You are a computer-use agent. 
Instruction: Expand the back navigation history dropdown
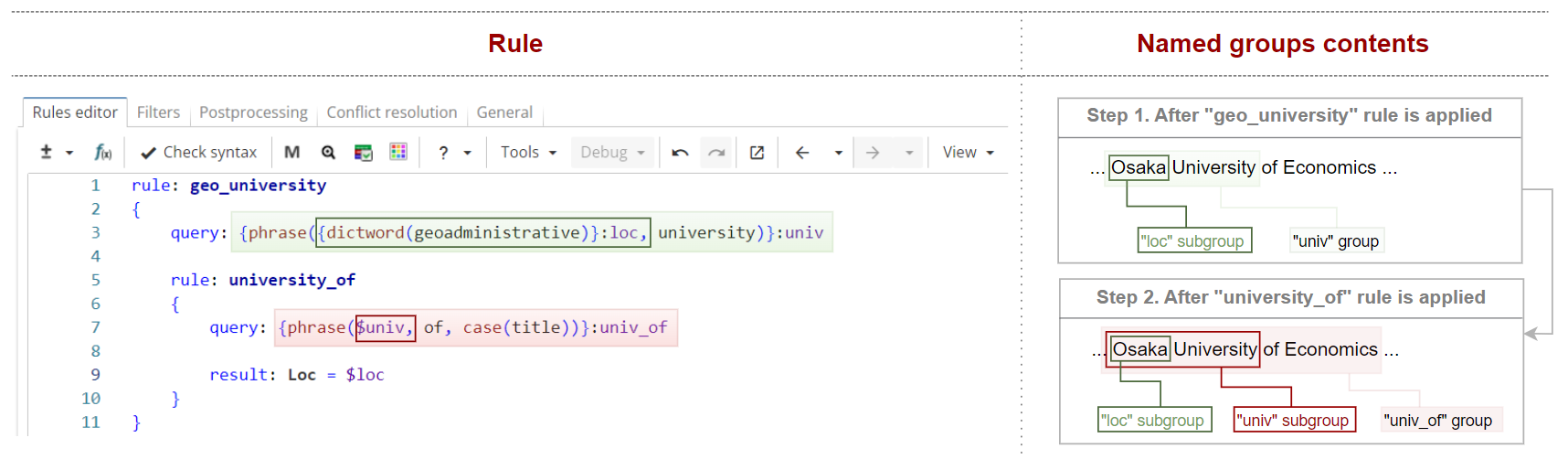tap(838, 153)
